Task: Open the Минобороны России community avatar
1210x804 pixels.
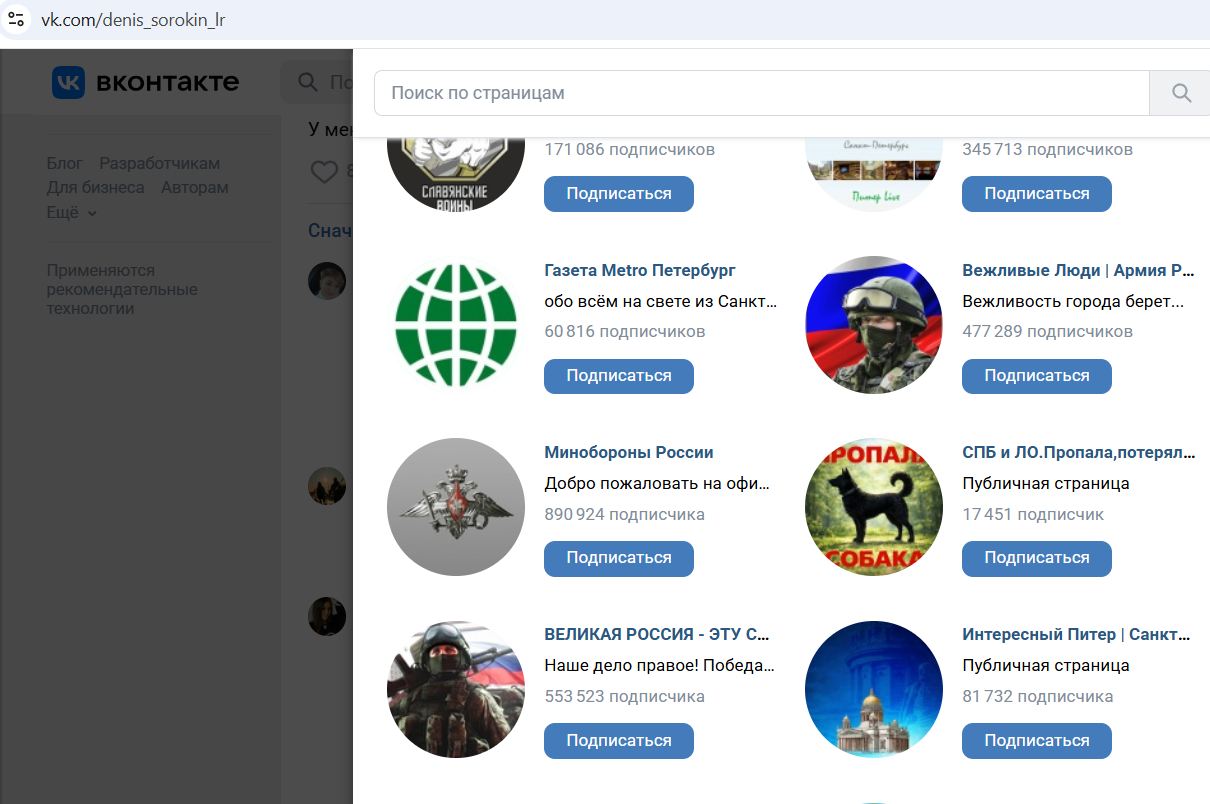Action: (455, 506)
